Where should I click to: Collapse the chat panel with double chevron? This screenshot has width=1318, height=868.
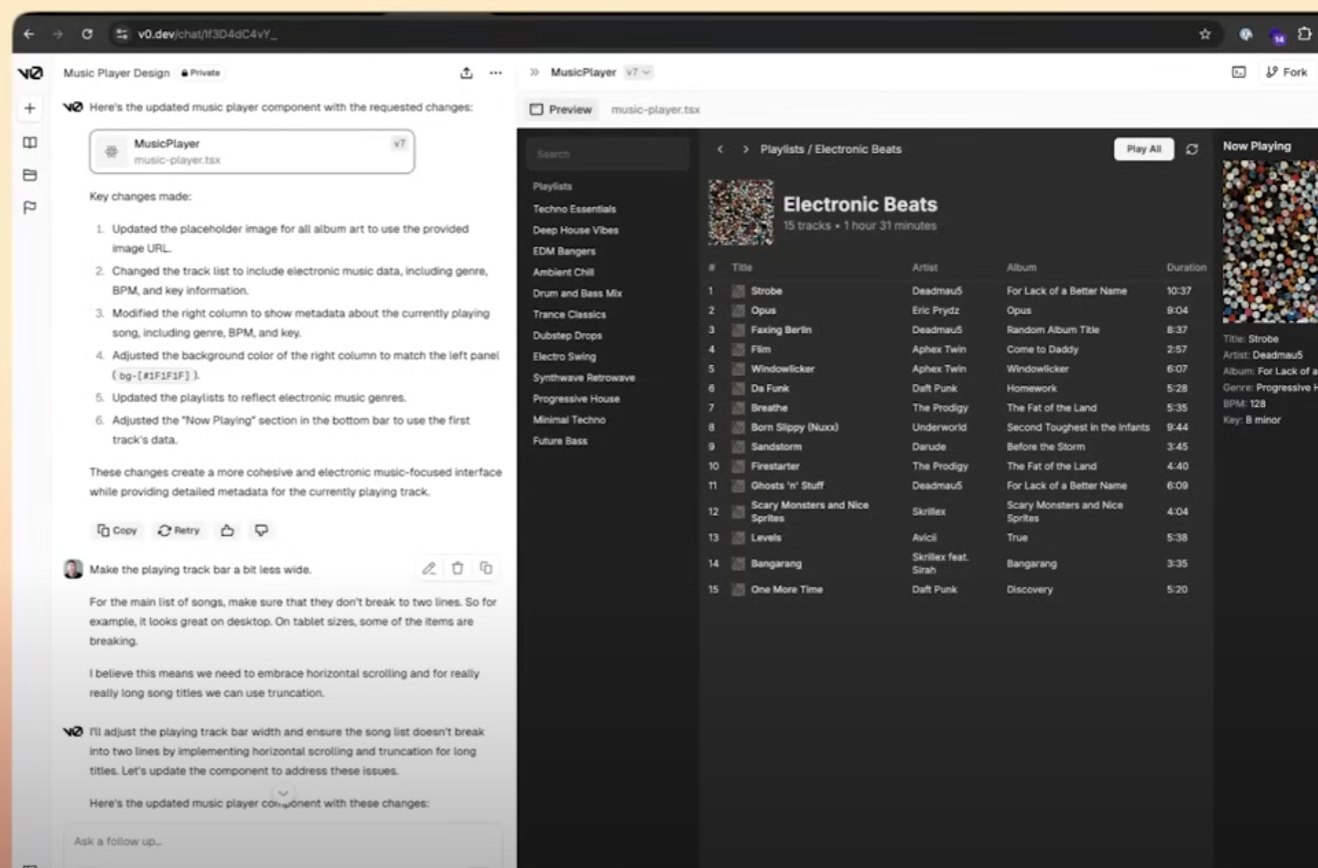[x=535, y=72]
